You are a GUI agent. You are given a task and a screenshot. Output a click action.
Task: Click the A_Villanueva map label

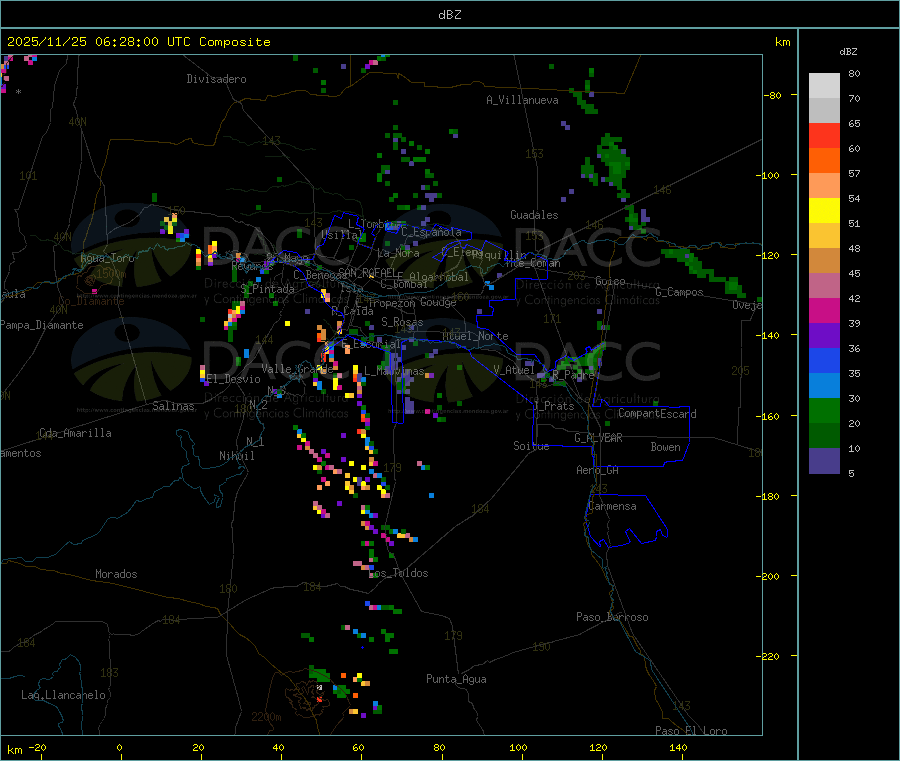point(522,100)
